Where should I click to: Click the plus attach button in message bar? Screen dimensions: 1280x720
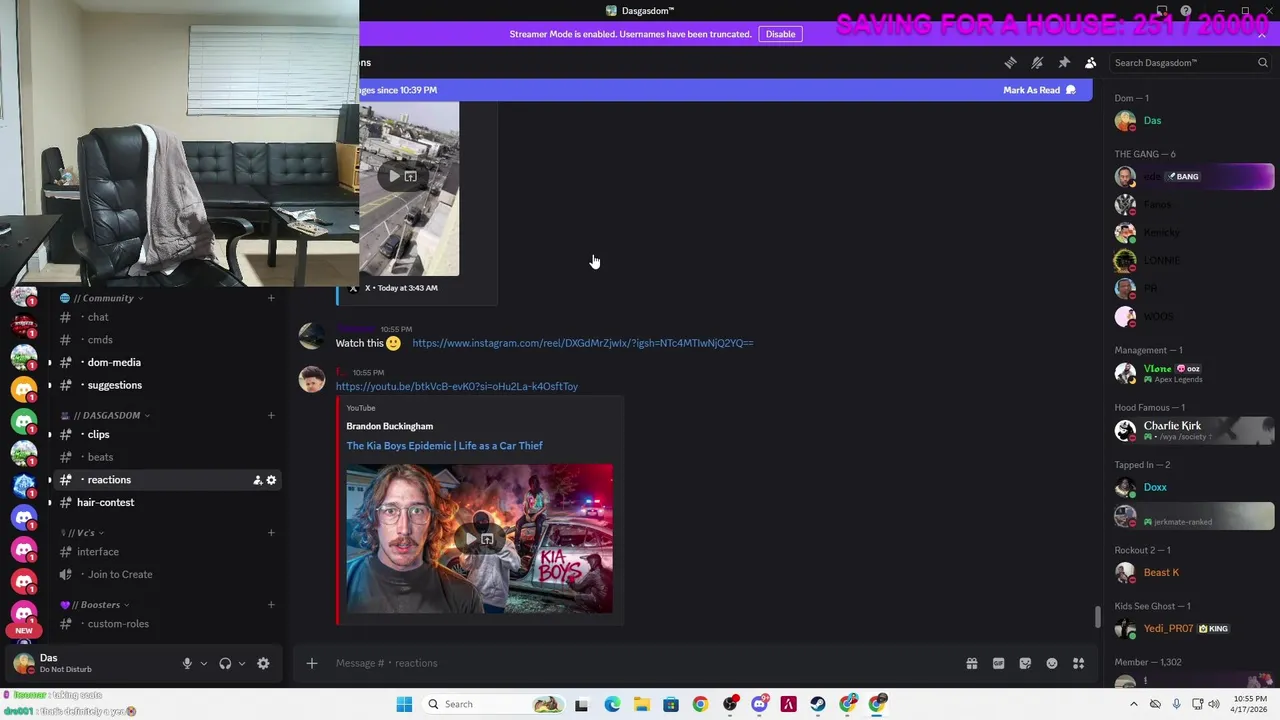[312, 663]
